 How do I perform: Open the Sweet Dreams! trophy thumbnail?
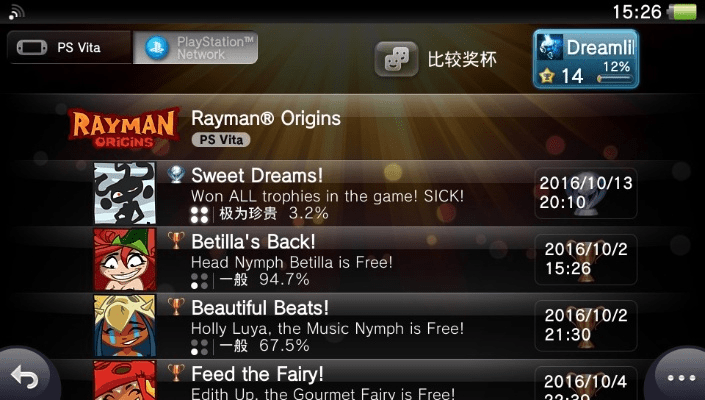pyautogui.click(x=125, y=193)
